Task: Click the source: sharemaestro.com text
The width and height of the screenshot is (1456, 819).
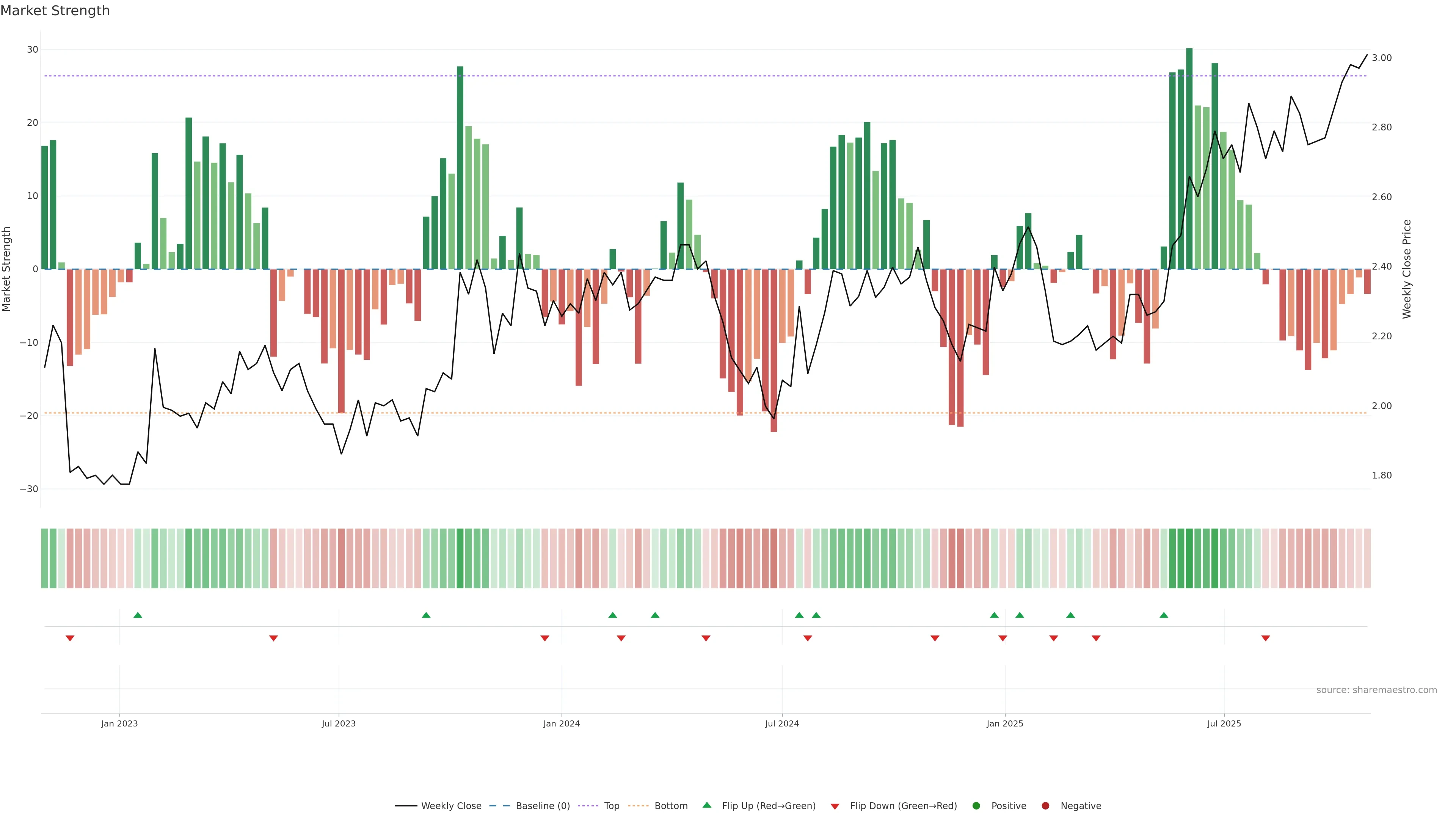Action: coord(1376,690)
